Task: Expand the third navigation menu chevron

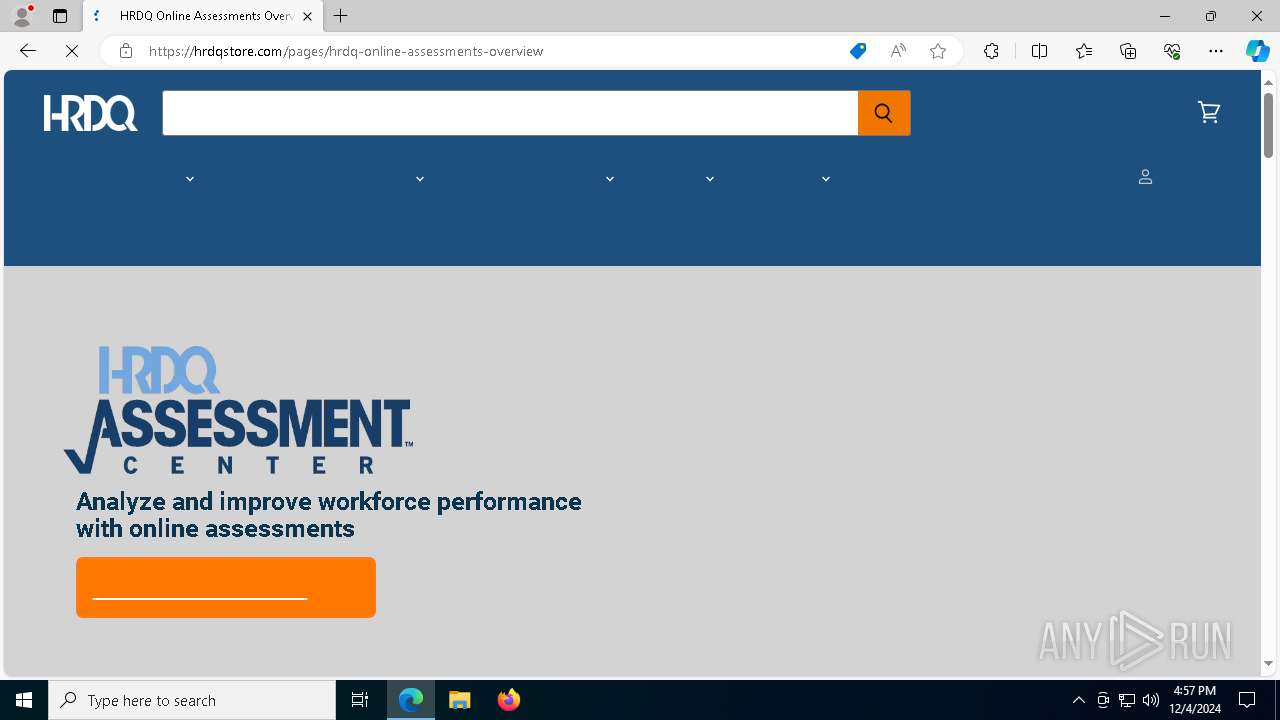Action: [610, 179]
